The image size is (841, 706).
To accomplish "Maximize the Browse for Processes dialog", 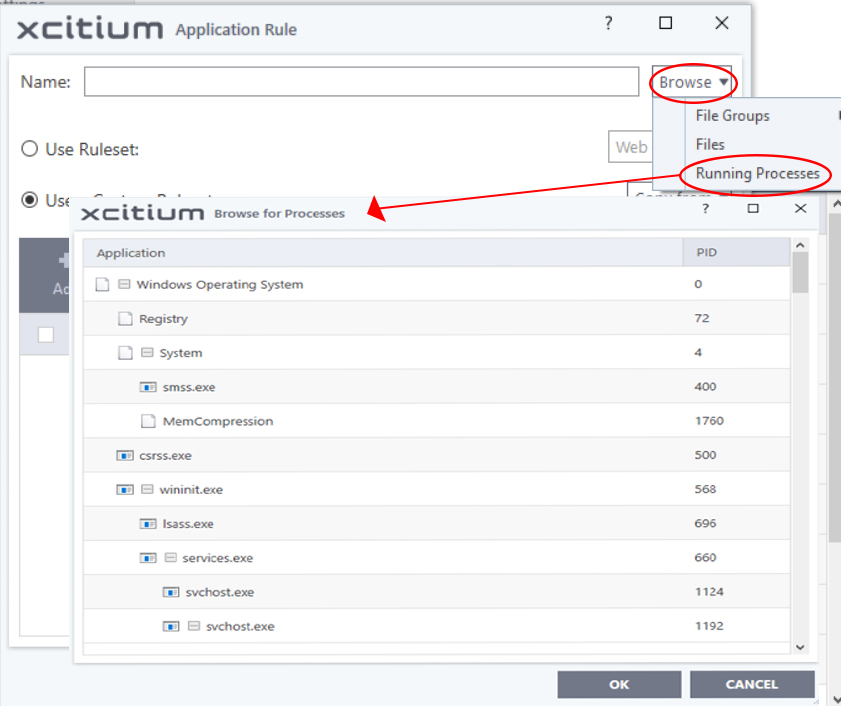I will click(x=753, y=208).
